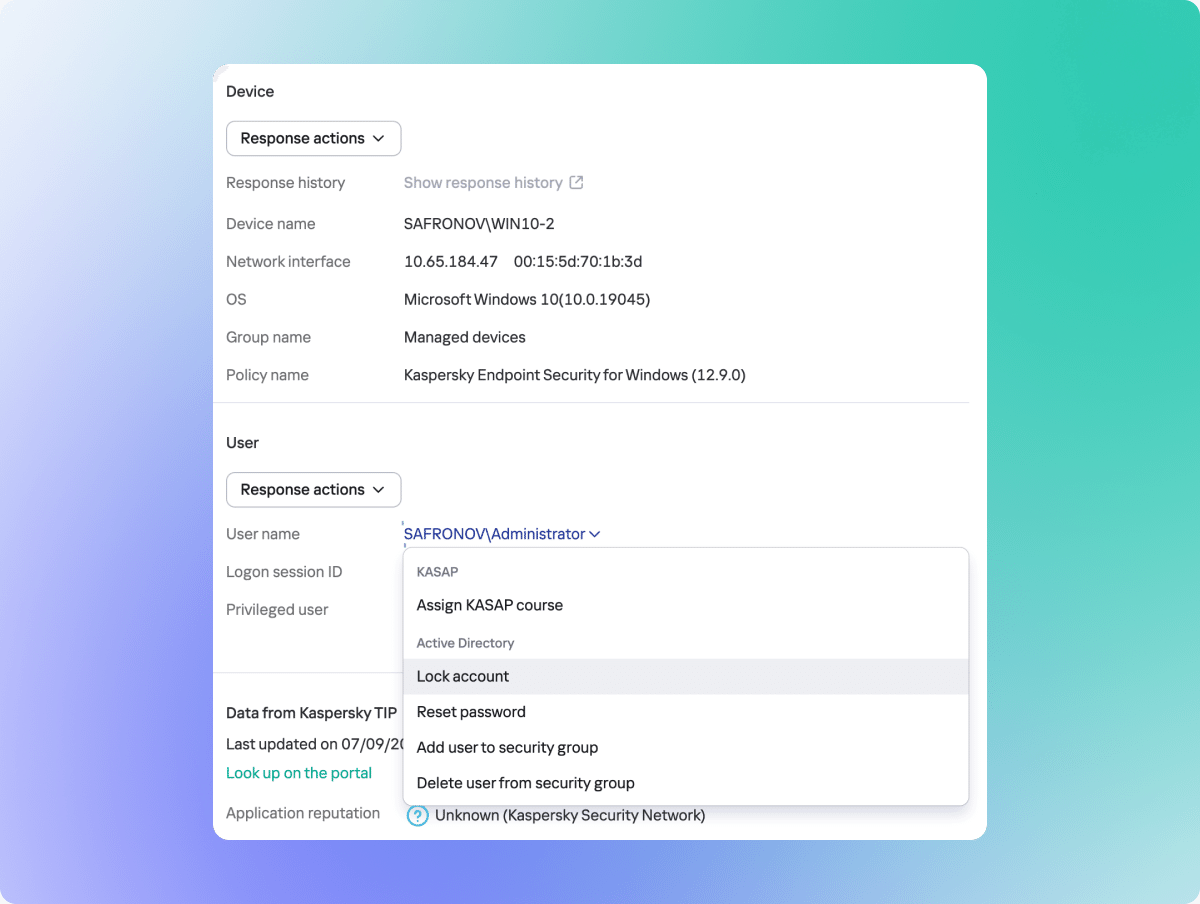Click the Response history label
The image size is (1200, 904).
(x=286, y=183)
